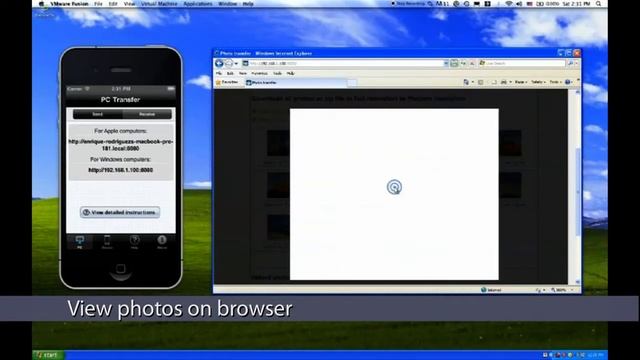Click the Spotlight search icon
The height and width of the screenshot is (360, 640).
click(x=598, y=4)
